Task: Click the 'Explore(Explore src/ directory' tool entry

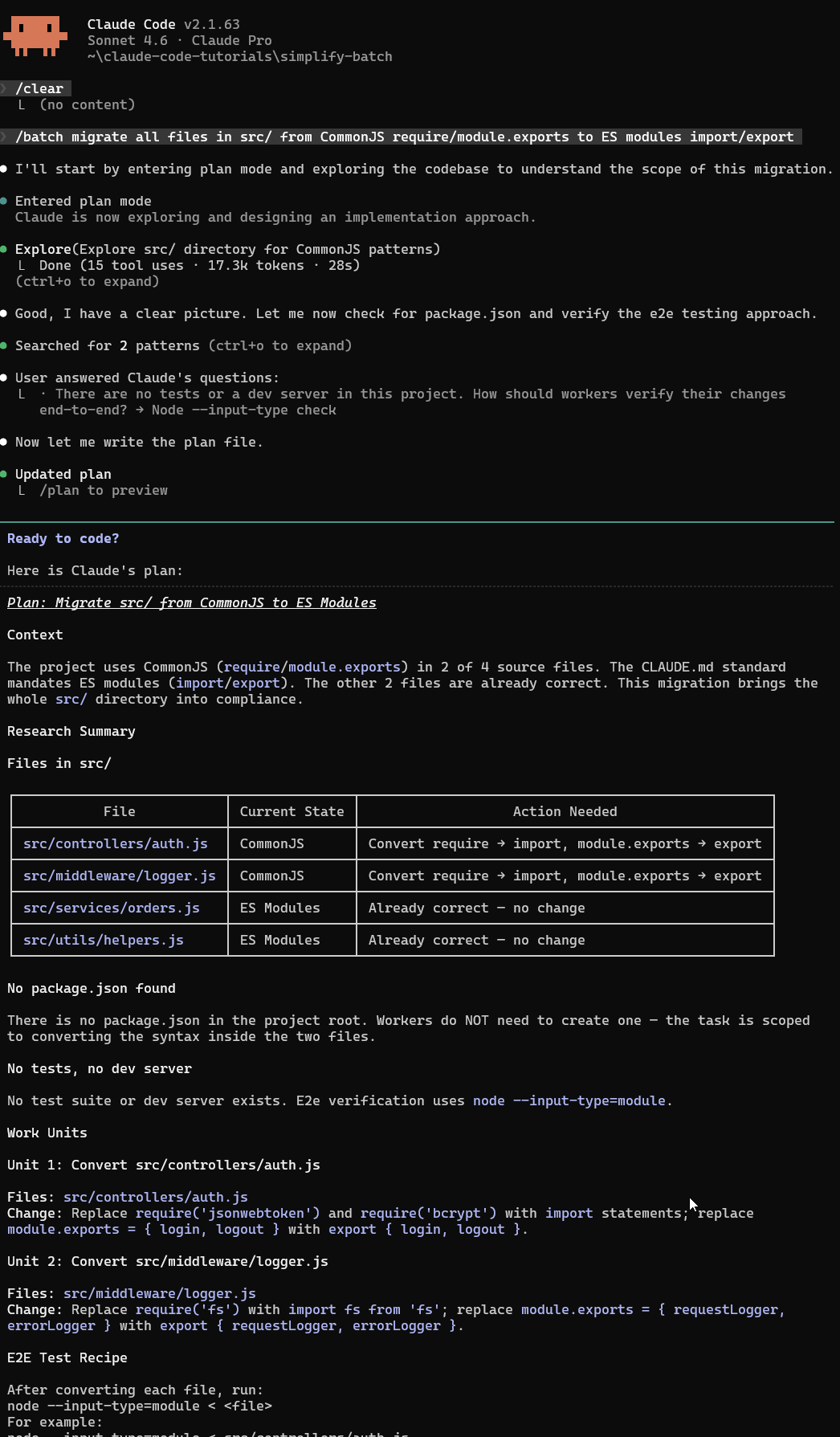Action: [227, 249]
